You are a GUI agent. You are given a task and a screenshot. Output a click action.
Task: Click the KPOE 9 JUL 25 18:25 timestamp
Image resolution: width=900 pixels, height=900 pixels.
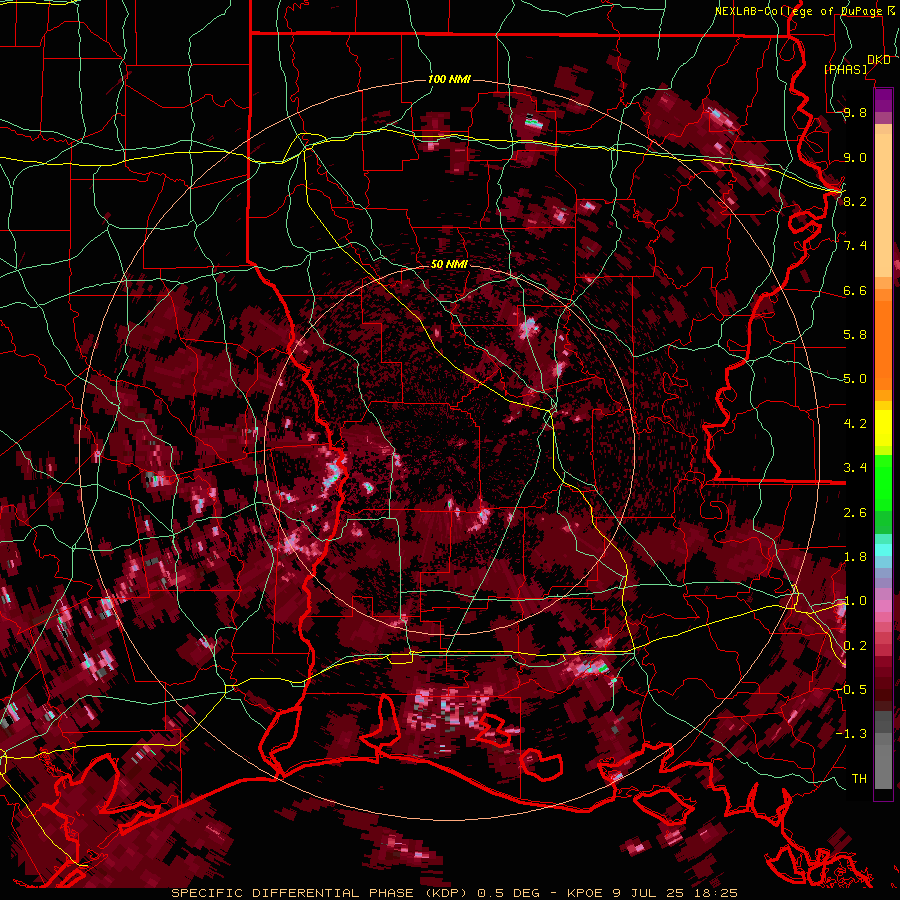pyautogui.click(x=652, y=893)
